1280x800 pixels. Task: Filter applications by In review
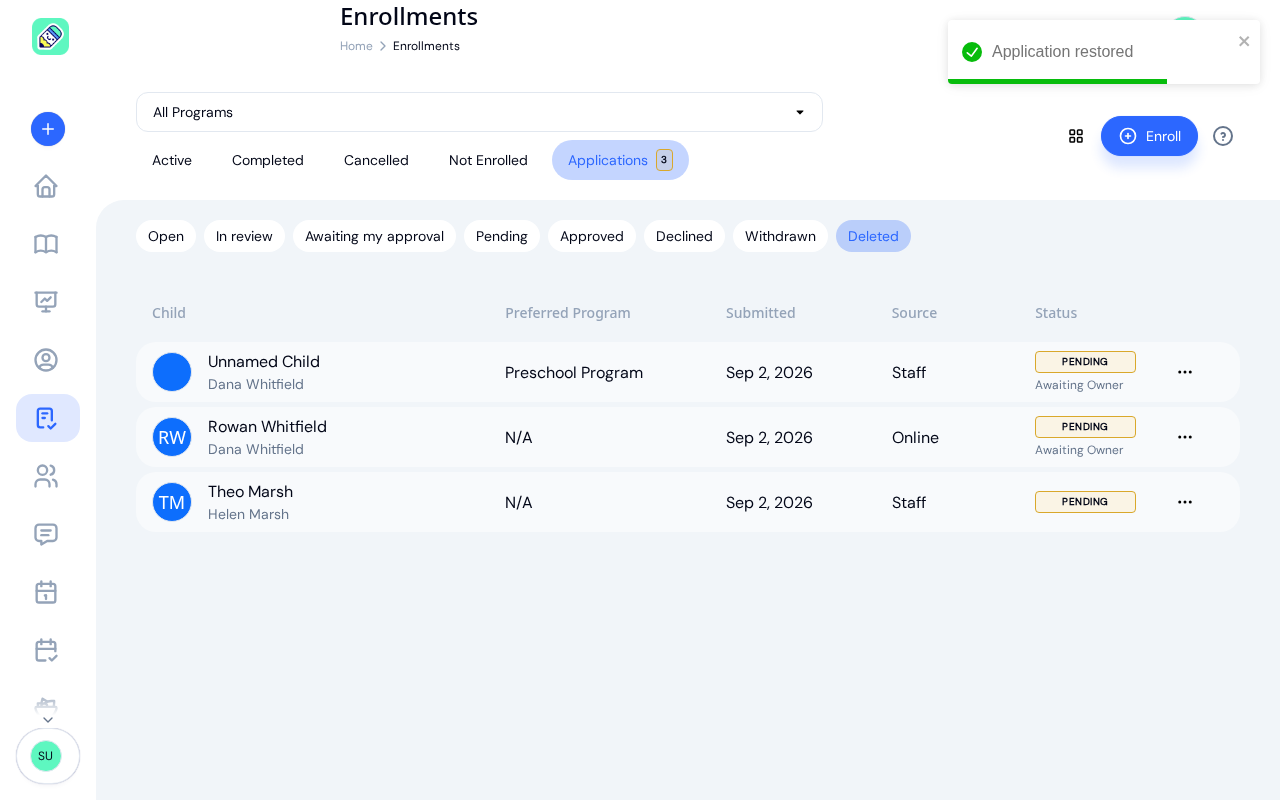tap(244, 236)
